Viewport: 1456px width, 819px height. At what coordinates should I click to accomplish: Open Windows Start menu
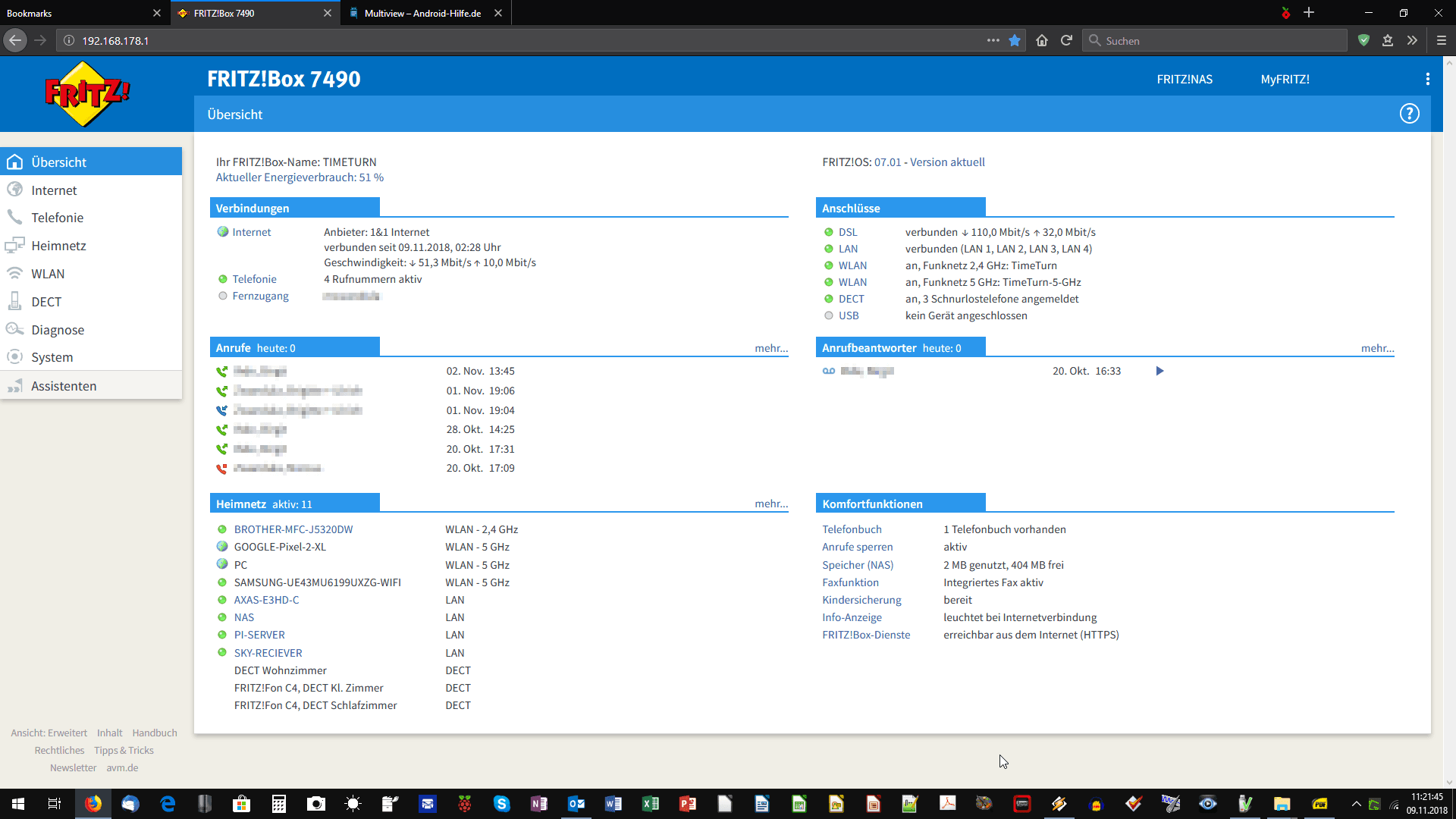tap(18, 804)
